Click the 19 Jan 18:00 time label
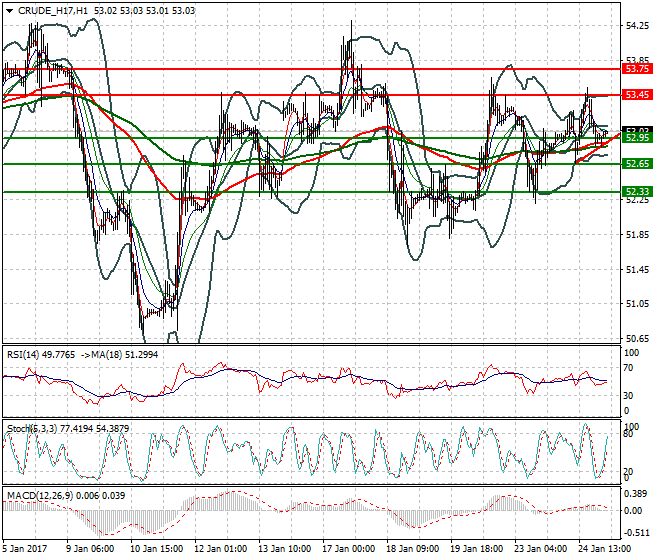This screenshot has height=560, width=660. (476, 549)
